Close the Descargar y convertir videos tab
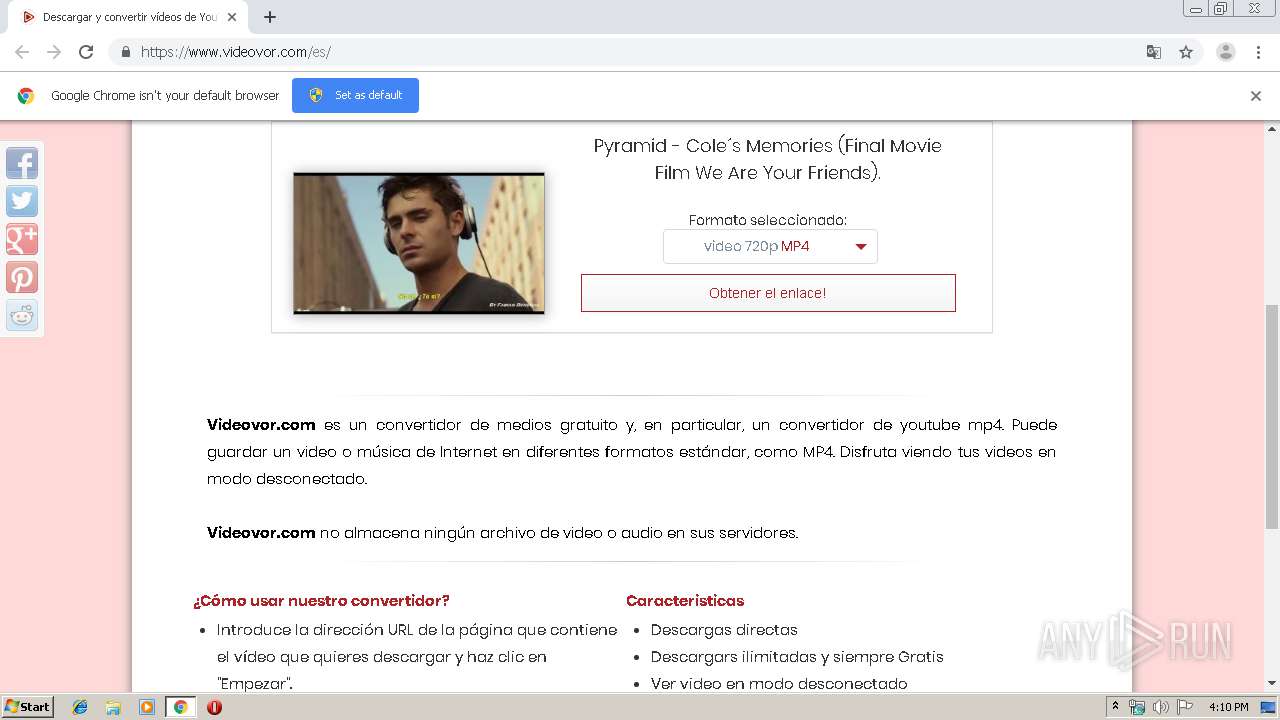This screenshot has height=720, width=1280. 232,17
